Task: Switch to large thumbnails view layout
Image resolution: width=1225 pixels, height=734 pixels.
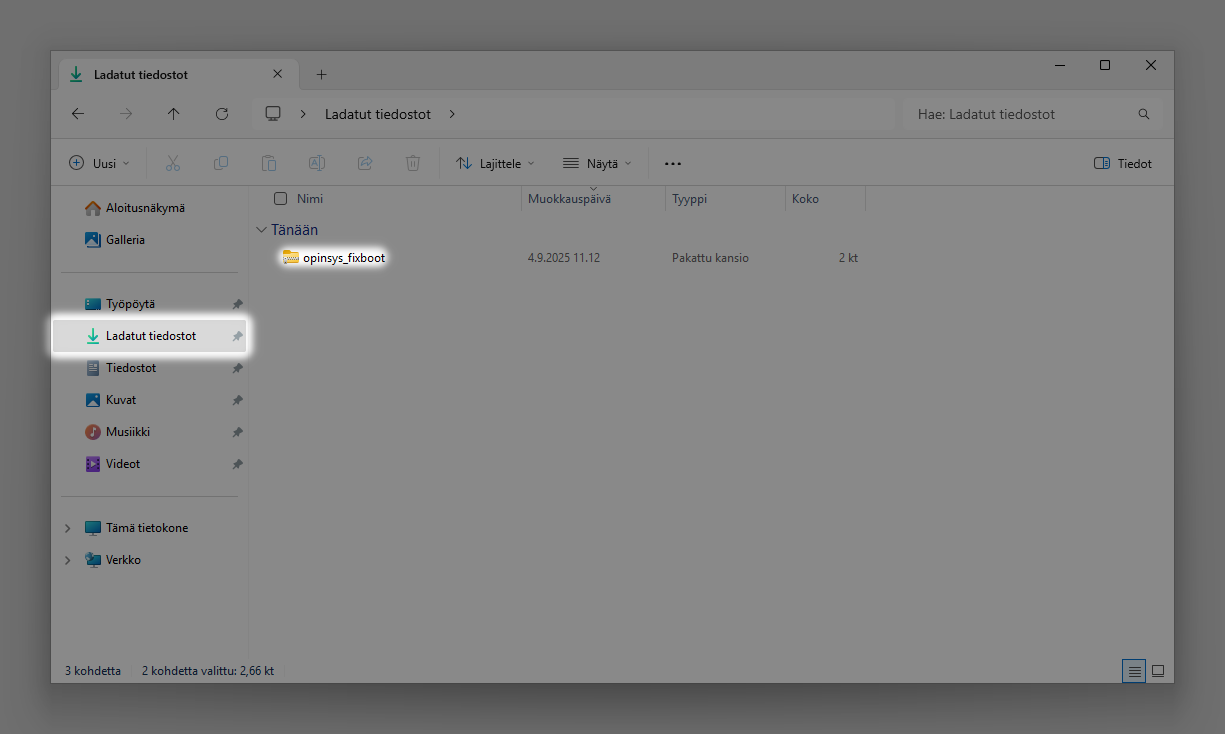Action: coord(1158,671)
